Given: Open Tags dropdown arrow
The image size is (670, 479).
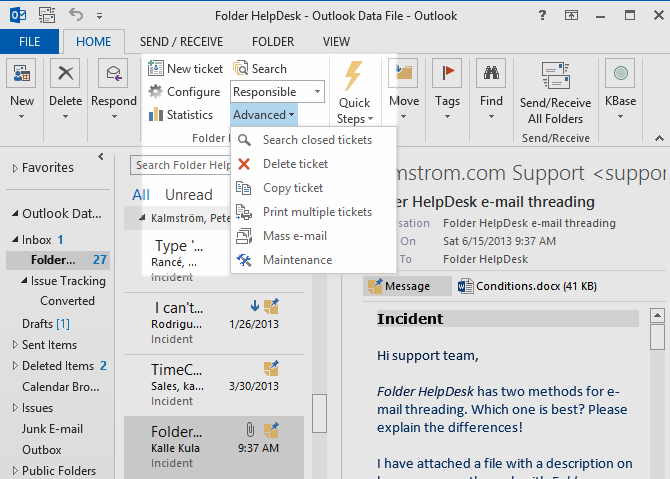Looking at the screenshot, I should tap(447, 117).
